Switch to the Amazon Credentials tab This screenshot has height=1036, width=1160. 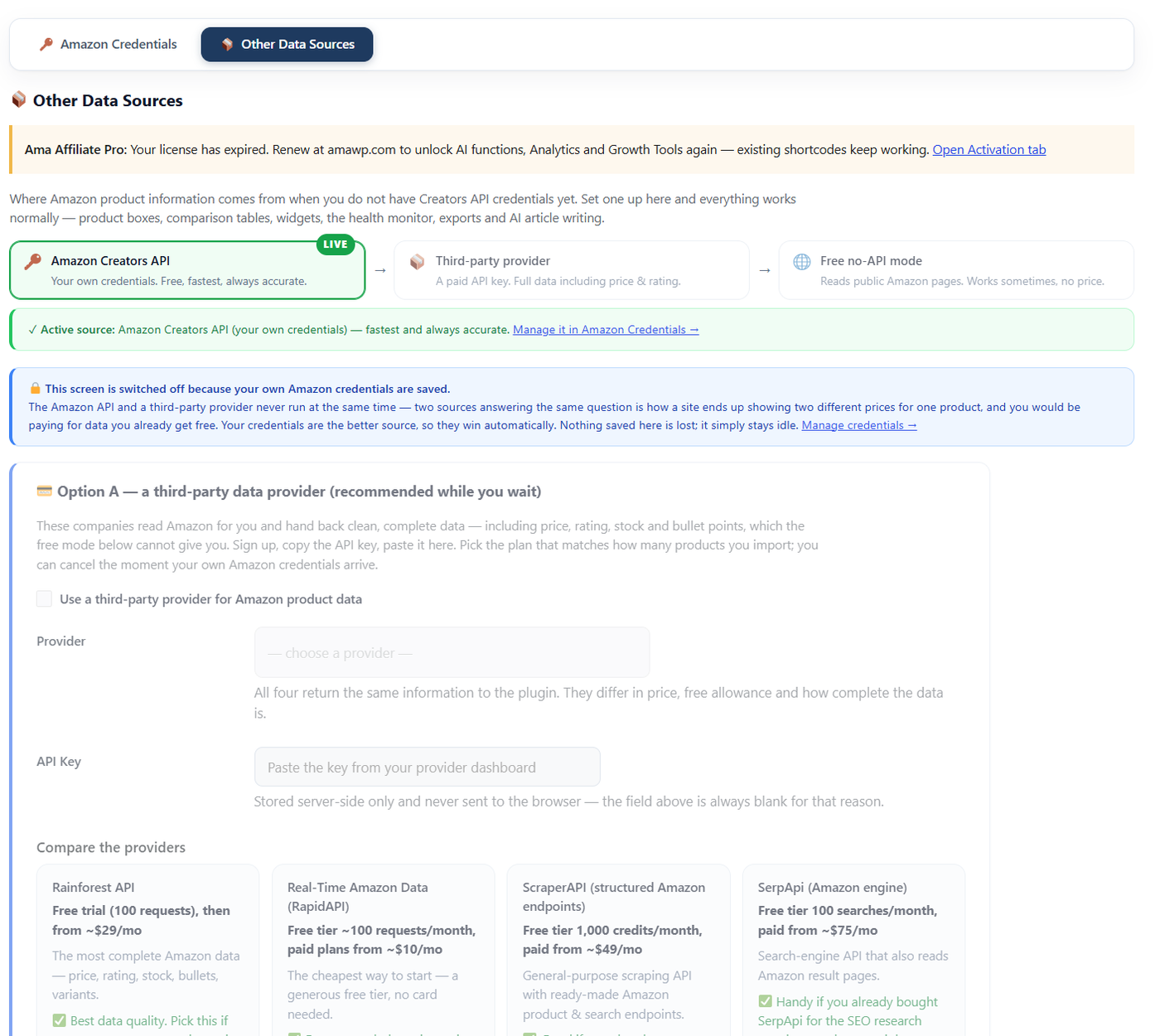[109, 44]
